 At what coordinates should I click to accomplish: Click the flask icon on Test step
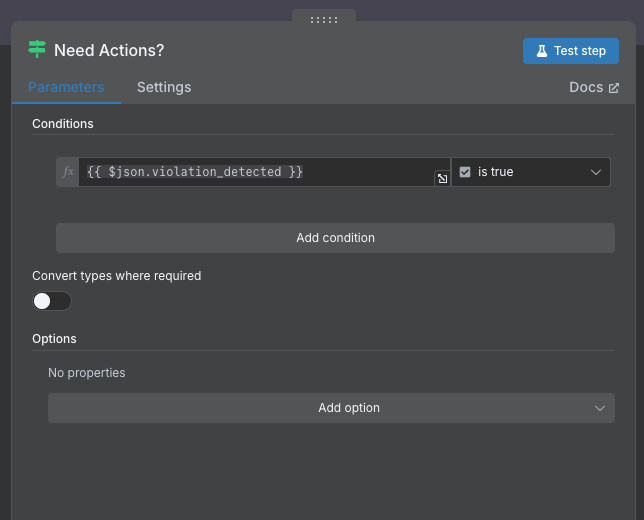coord(541,51)
